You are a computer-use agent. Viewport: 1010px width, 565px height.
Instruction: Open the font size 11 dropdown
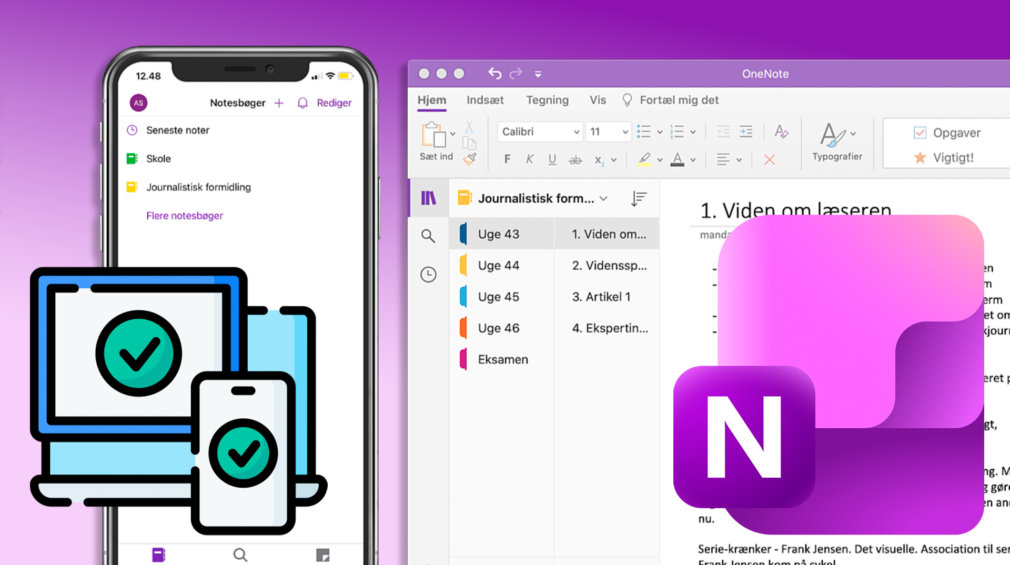(x=608, y=132)
